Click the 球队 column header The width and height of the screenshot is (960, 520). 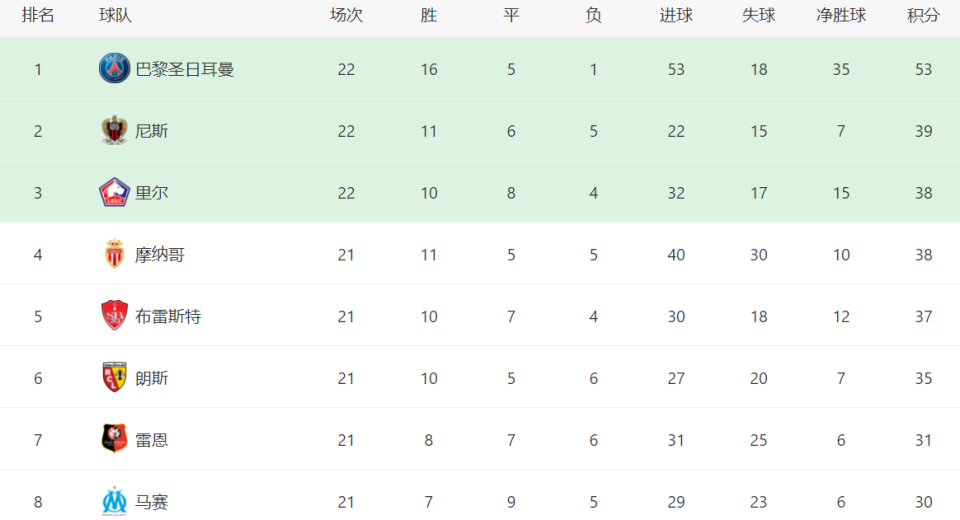(115, 15)
